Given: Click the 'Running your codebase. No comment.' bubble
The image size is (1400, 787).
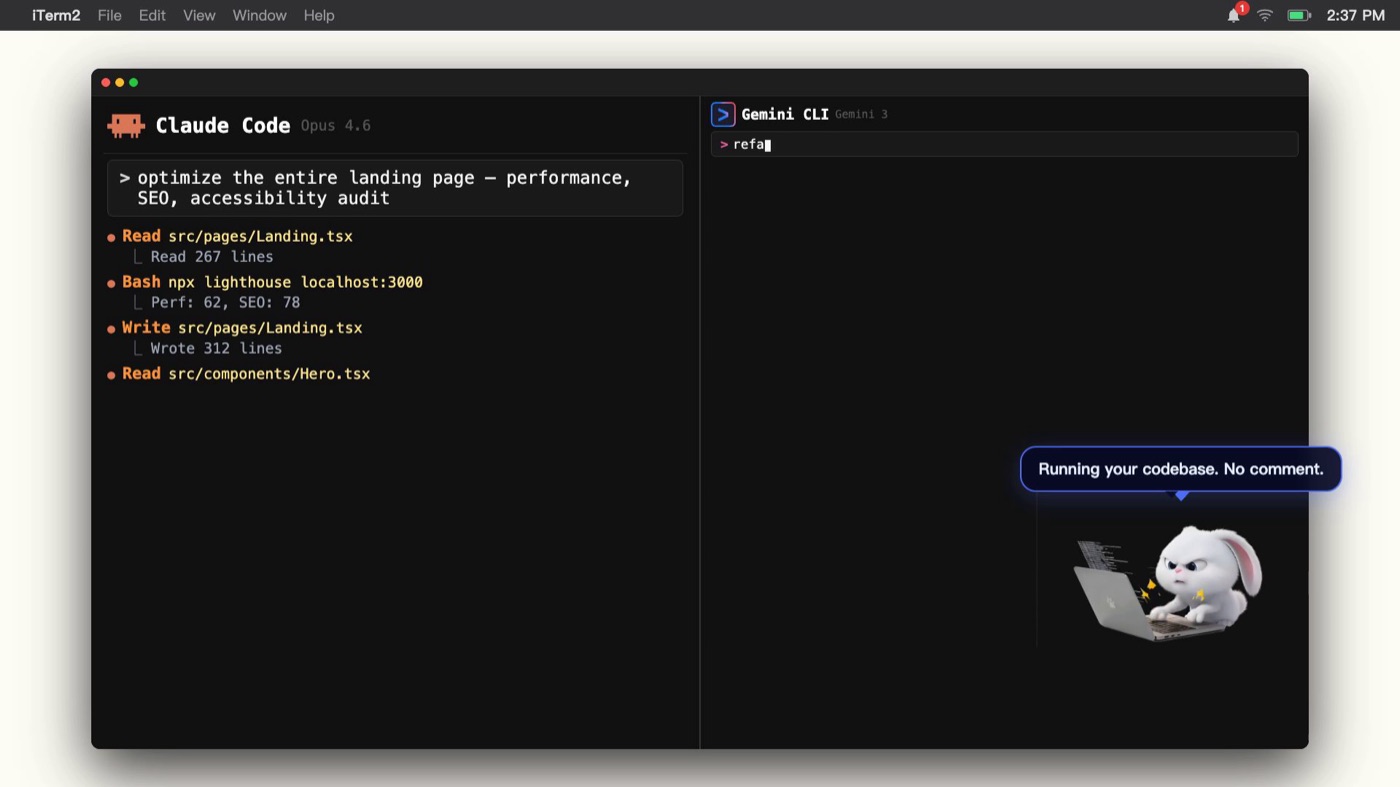Looking at the screenshot, I should click(x=1181, y=469).
